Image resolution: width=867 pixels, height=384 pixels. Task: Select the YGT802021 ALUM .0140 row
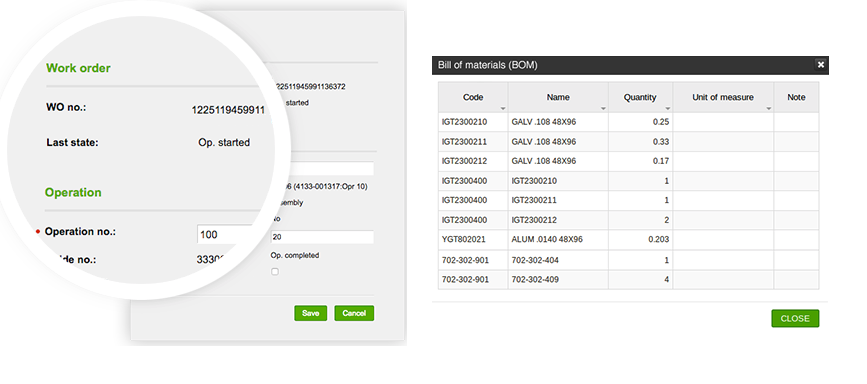pos(629,240)
